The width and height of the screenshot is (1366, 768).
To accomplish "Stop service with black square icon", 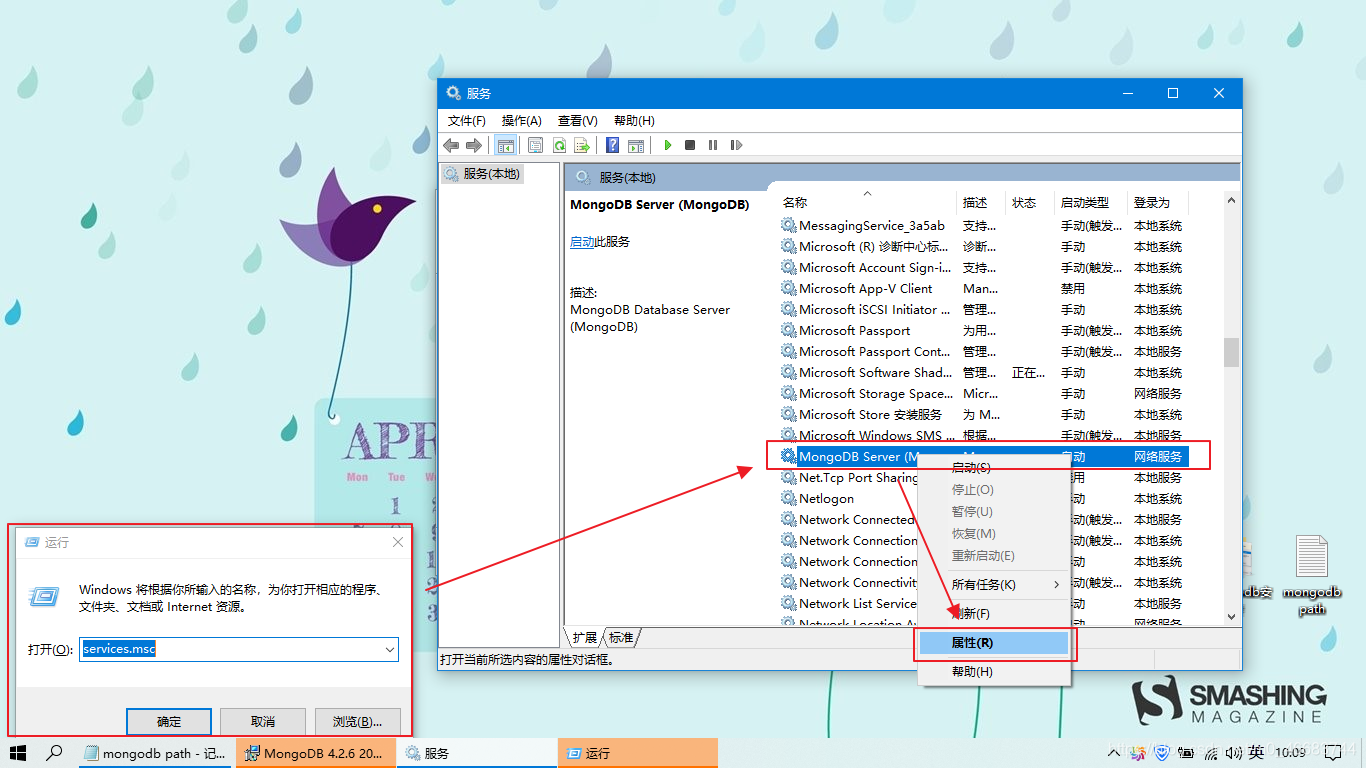I will coord(690,145).
